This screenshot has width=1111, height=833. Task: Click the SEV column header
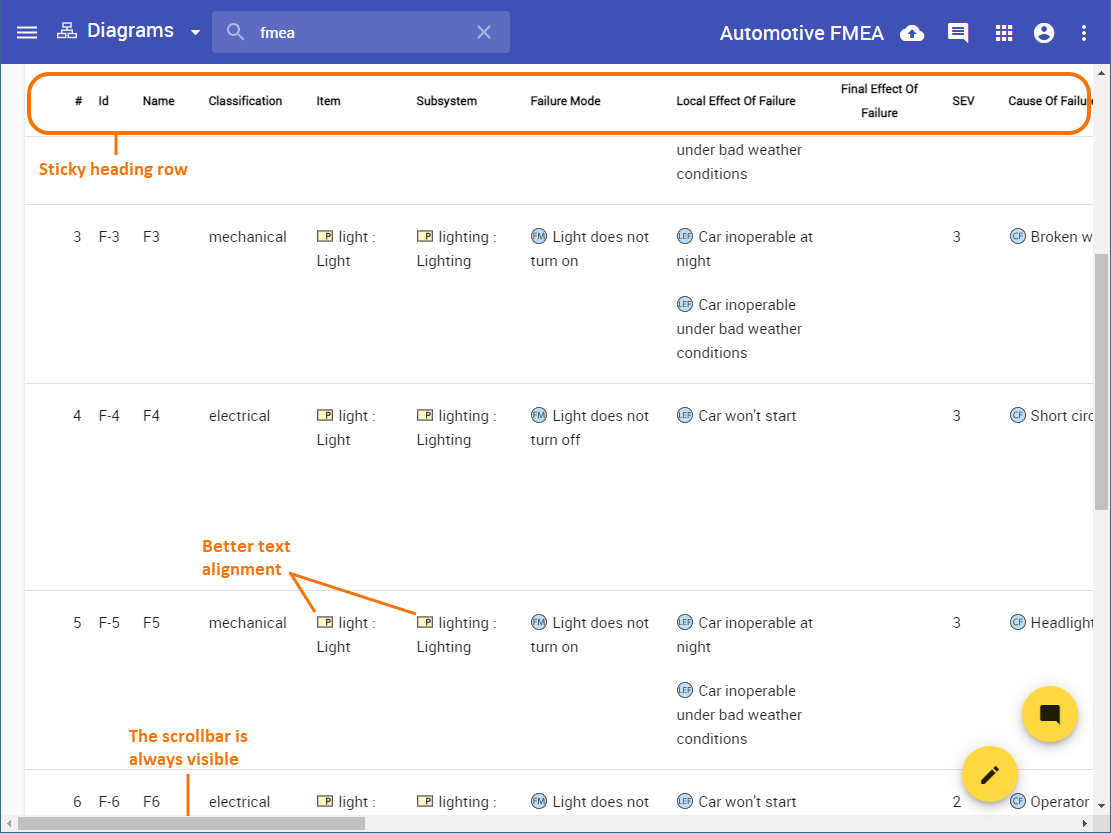(x=963, y=101)
